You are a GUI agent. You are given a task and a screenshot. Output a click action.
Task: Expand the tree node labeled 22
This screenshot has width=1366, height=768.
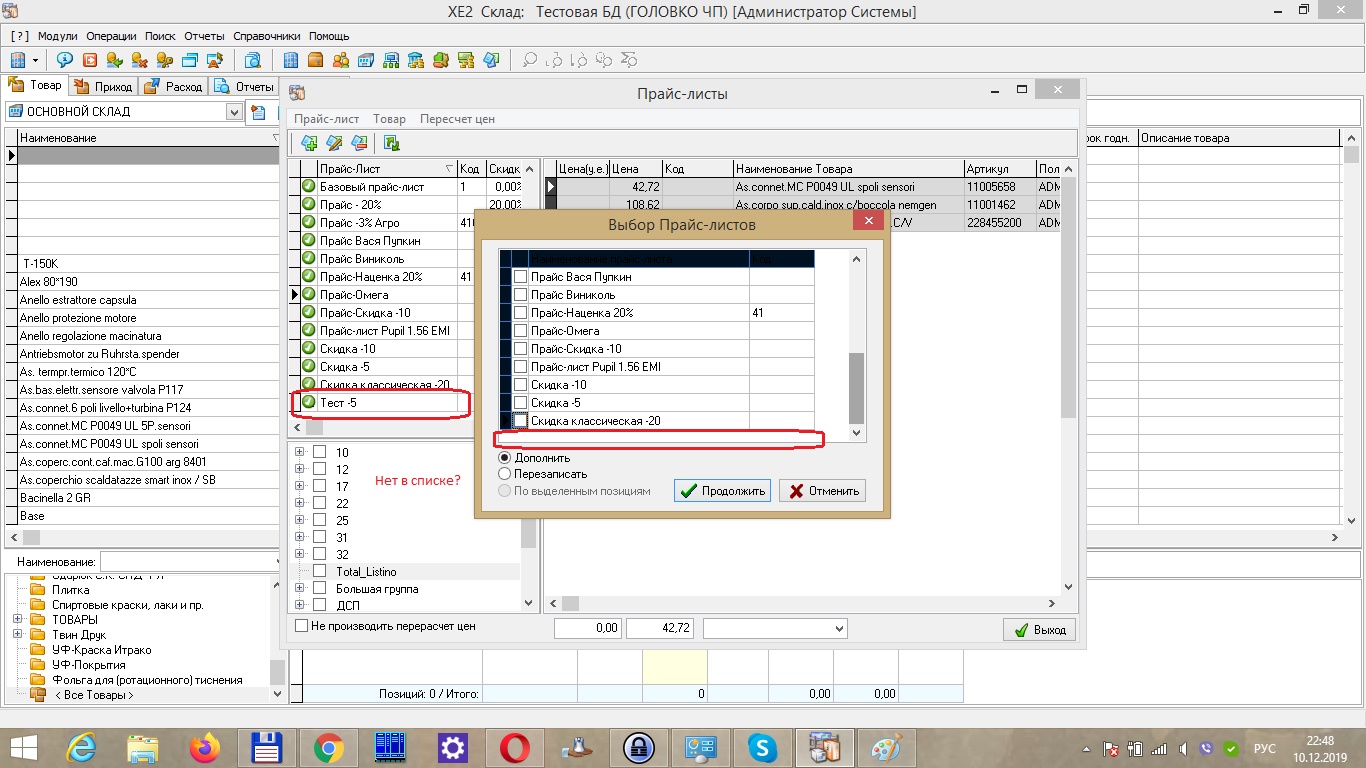[299, 504]
